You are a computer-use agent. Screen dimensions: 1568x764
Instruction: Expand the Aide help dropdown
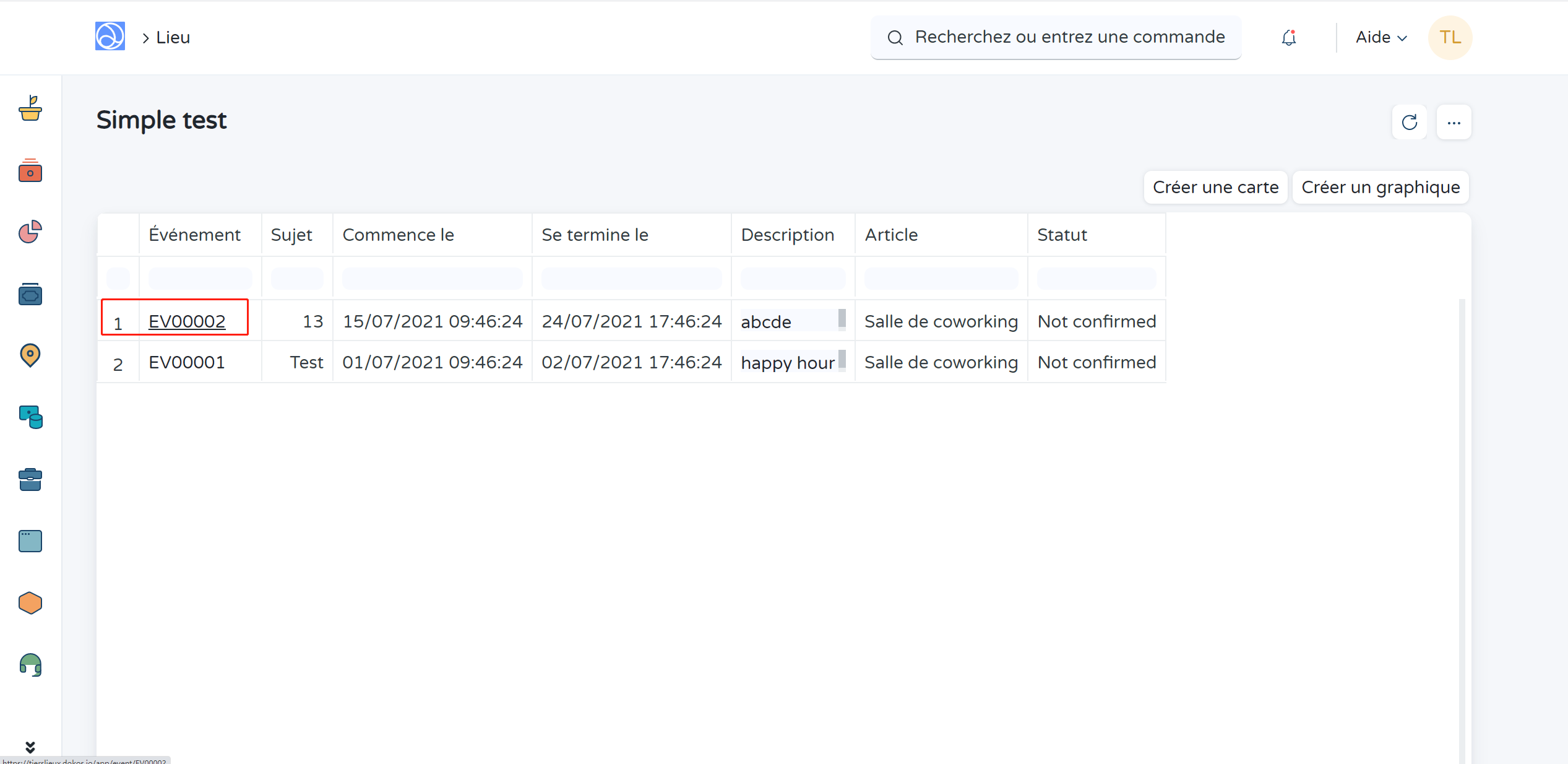(1381, 38)
